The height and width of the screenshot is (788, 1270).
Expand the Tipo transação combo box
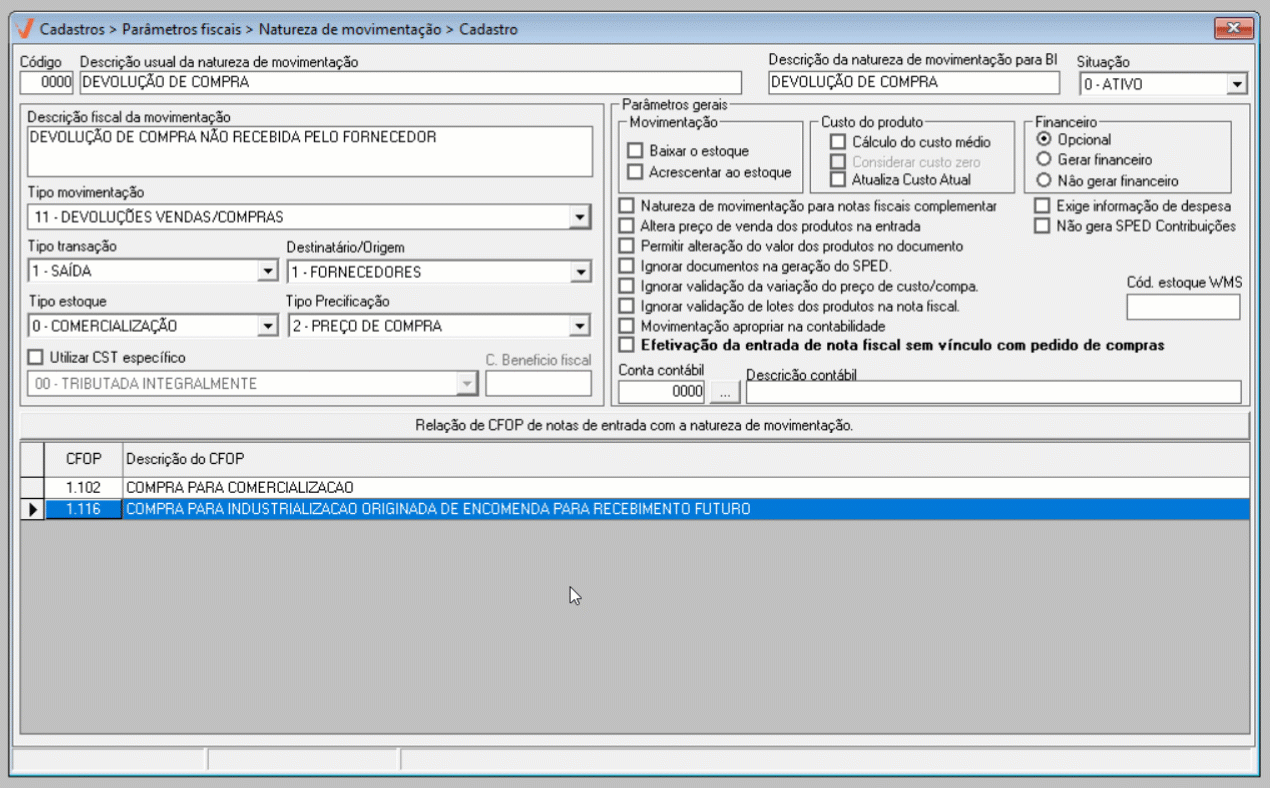coord(267,271)
